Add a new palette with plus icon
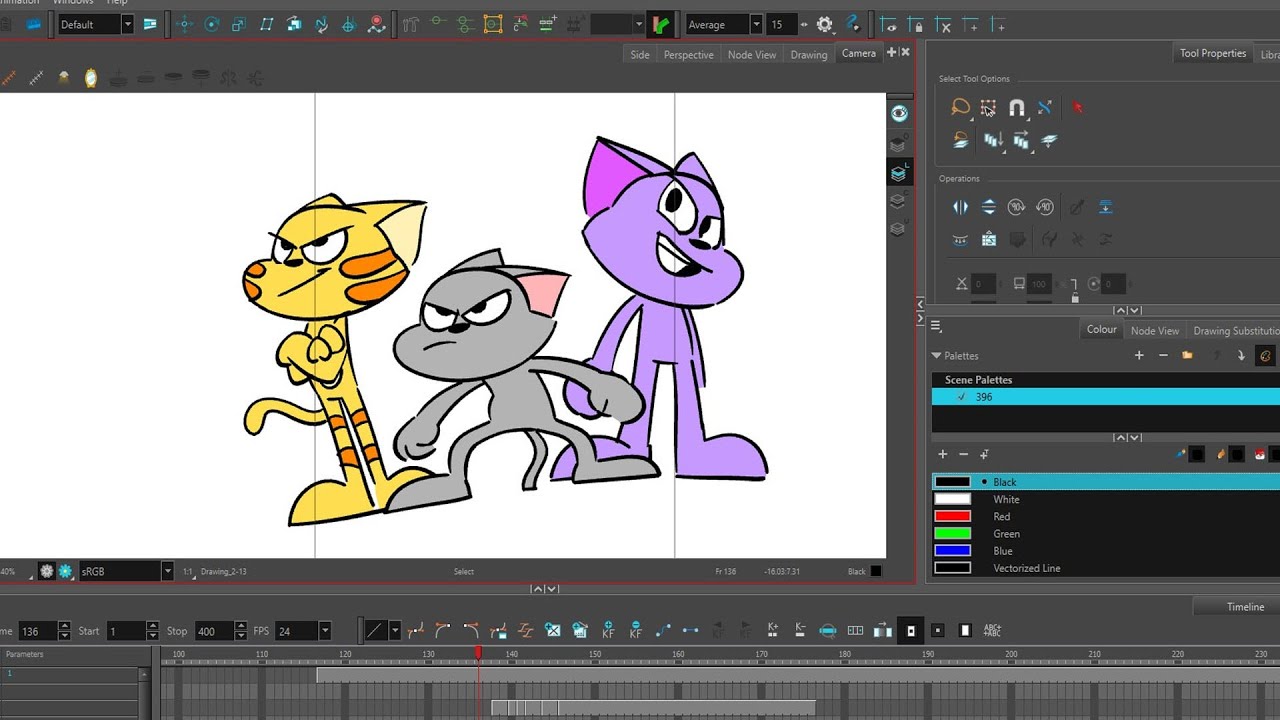Screen dimensions: 1280x720 pyautogui.click(x=1139, y=355)
